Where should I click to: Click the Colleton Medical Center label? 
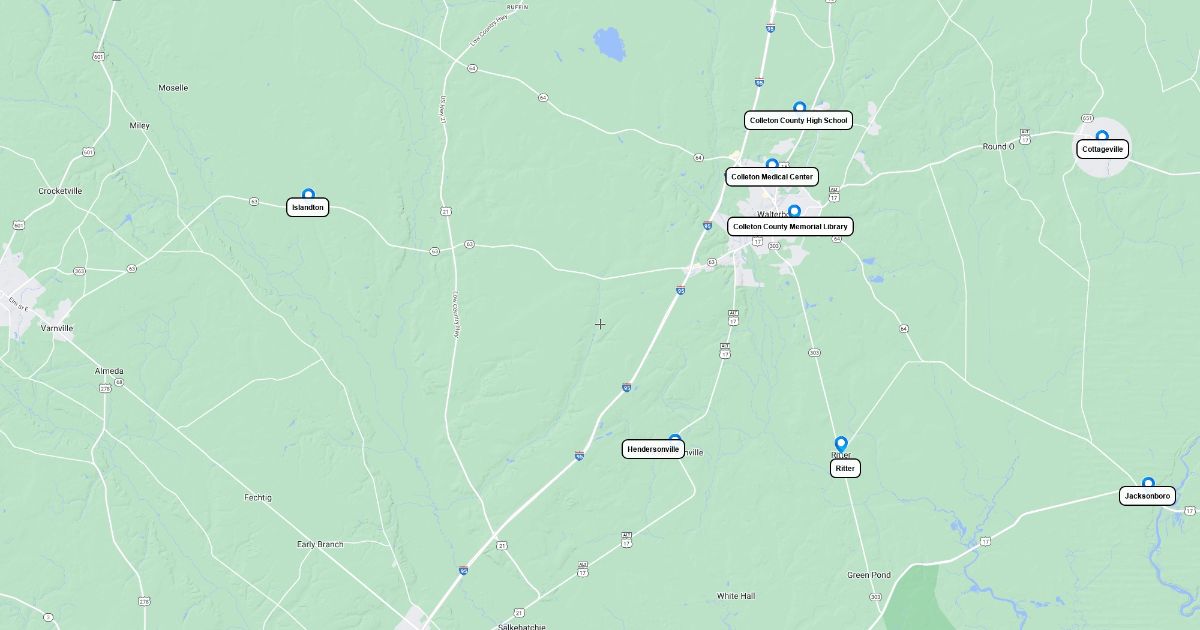pyautogui.click(x=772, y=176)
